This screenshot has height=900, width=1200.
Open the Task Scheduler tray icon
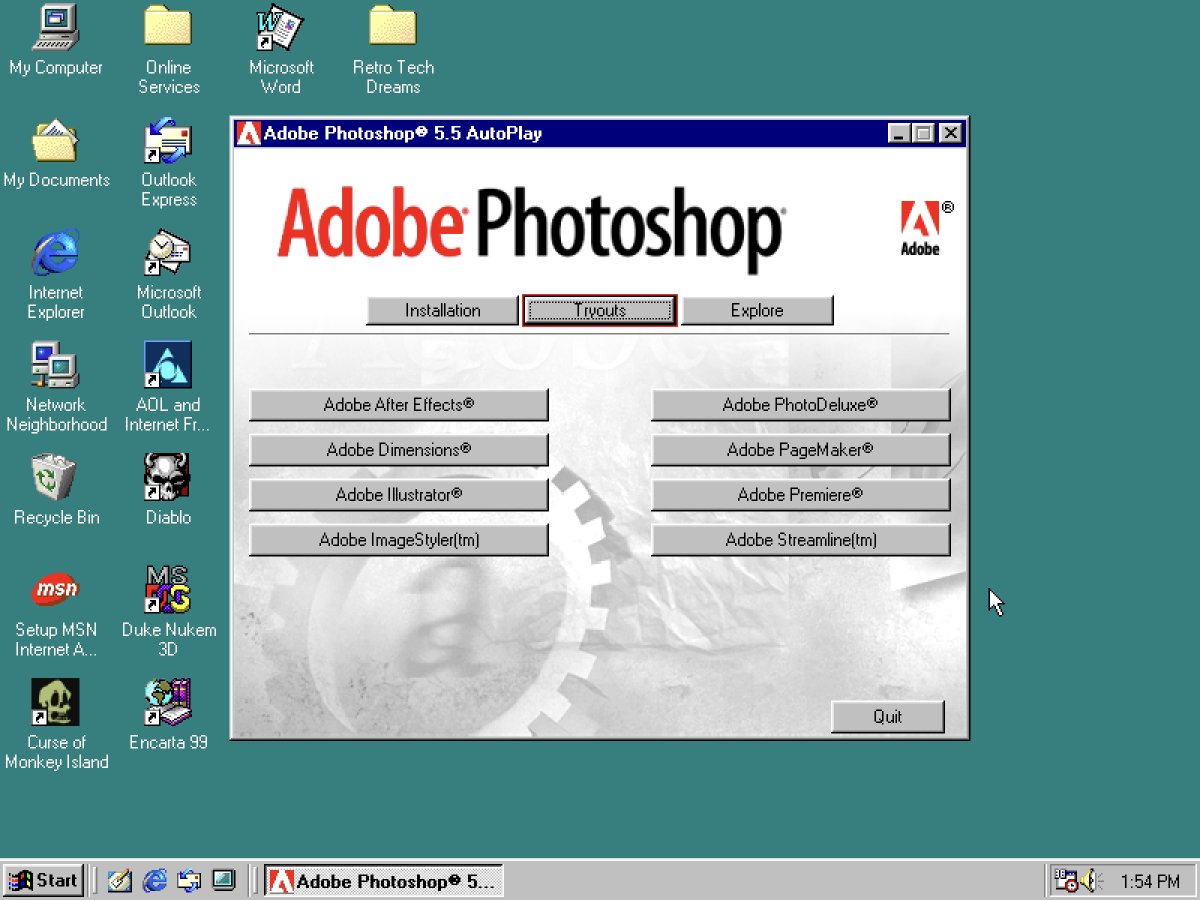point(1065,881)
